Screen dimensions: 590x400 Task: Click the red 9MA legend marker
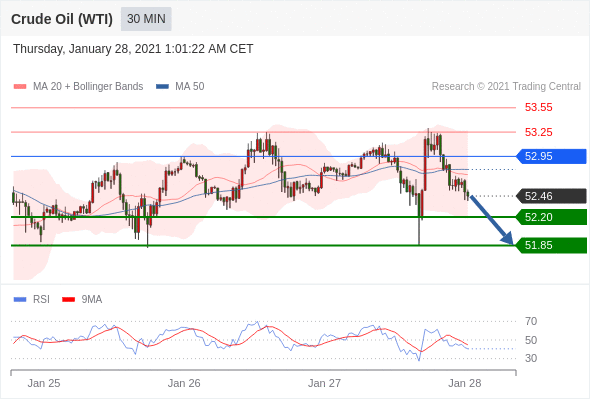[x=68, y=300]
